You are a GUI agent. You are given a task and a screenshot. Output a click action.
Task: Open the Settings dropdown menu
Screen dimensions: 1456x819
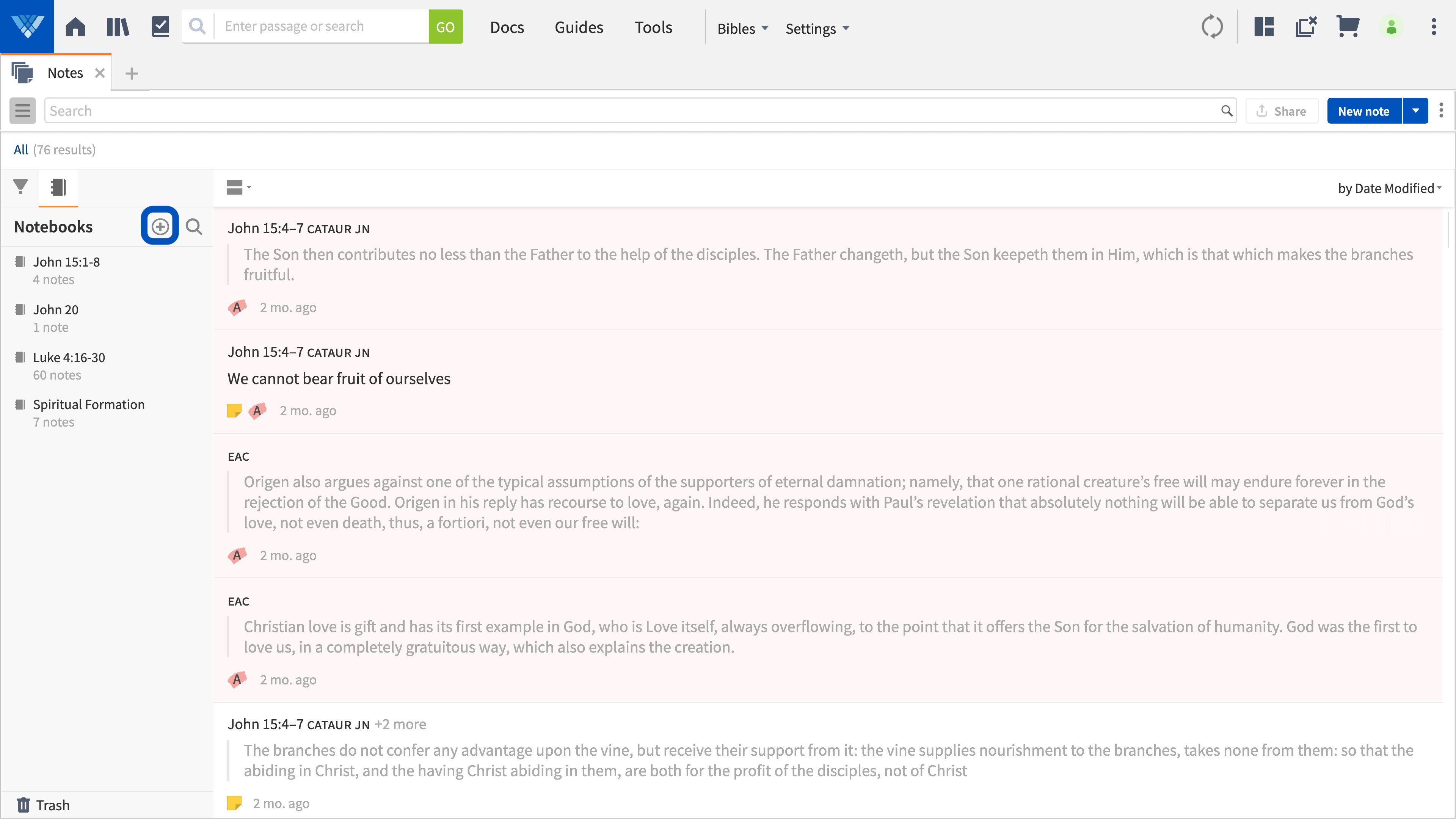coord(817,28)
